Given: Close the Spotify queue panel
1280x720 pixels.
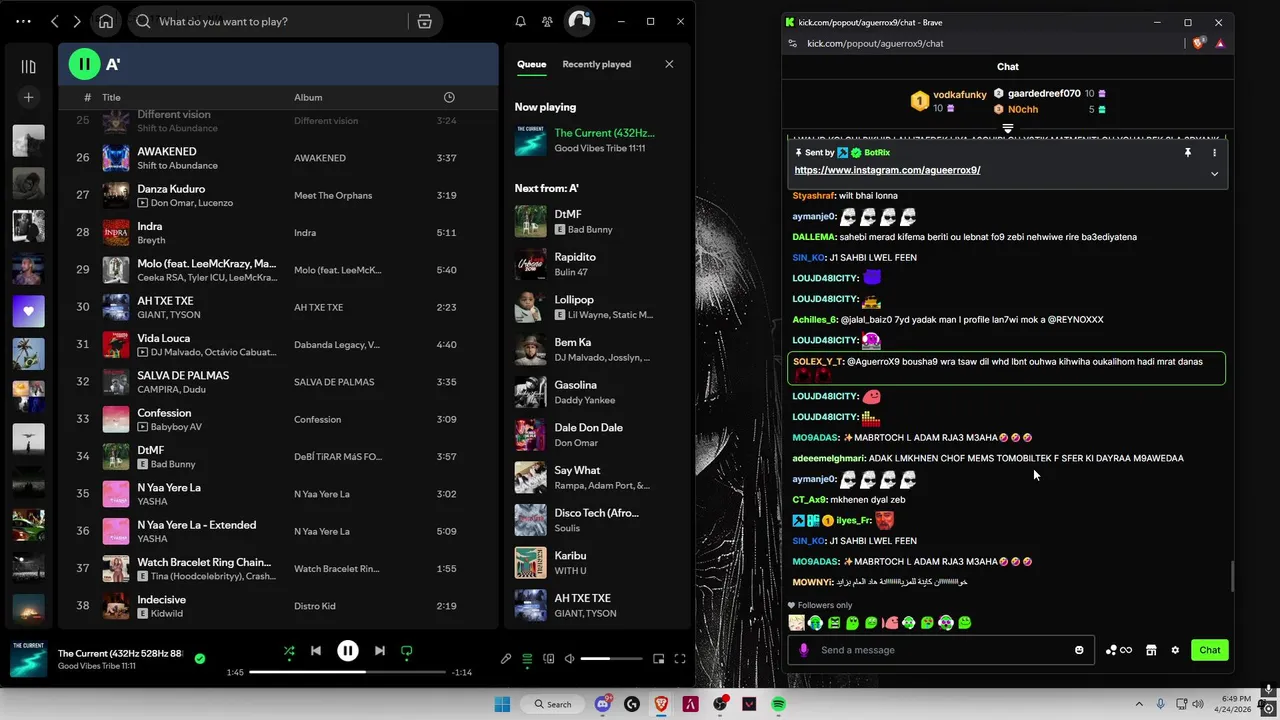Looking at the screenshot, I should 669,64.
